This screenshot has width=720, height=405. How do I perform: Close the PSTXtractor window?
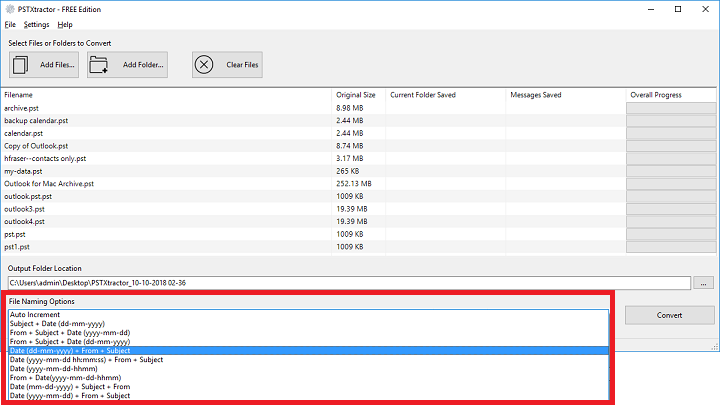point(705,9)
